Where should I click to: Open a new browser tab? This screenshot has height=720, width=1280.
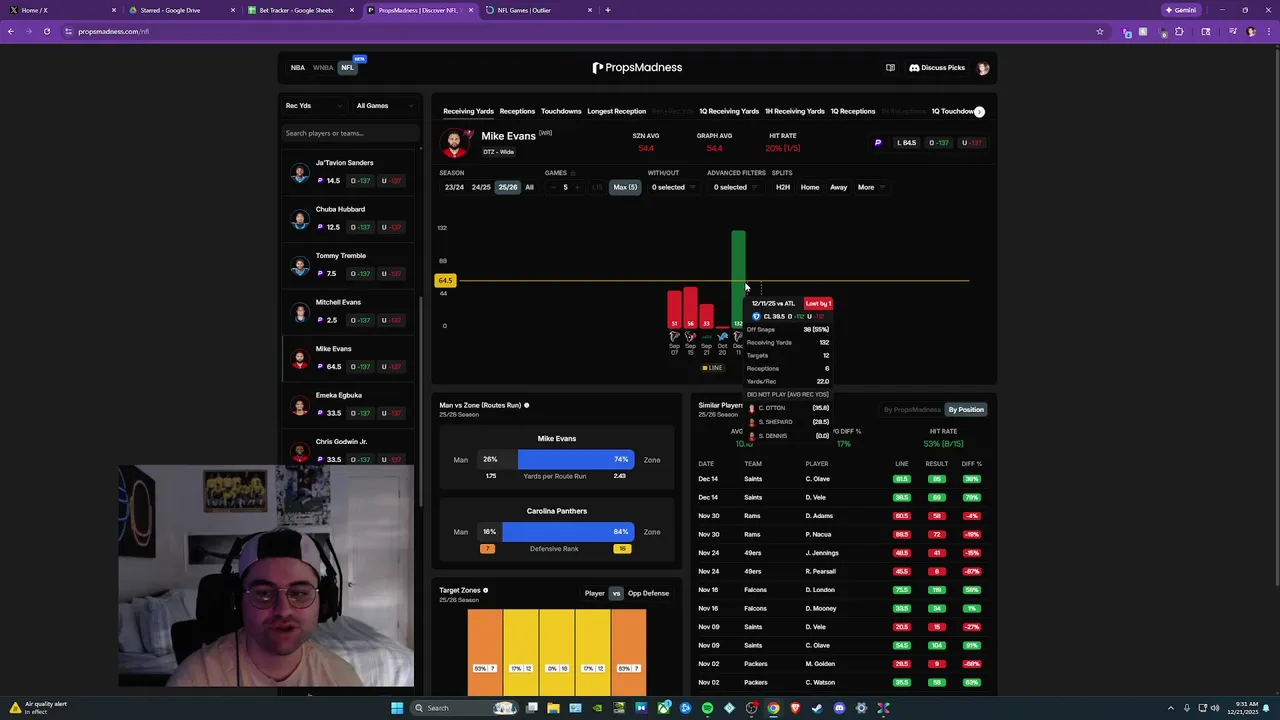pos(607,10)
